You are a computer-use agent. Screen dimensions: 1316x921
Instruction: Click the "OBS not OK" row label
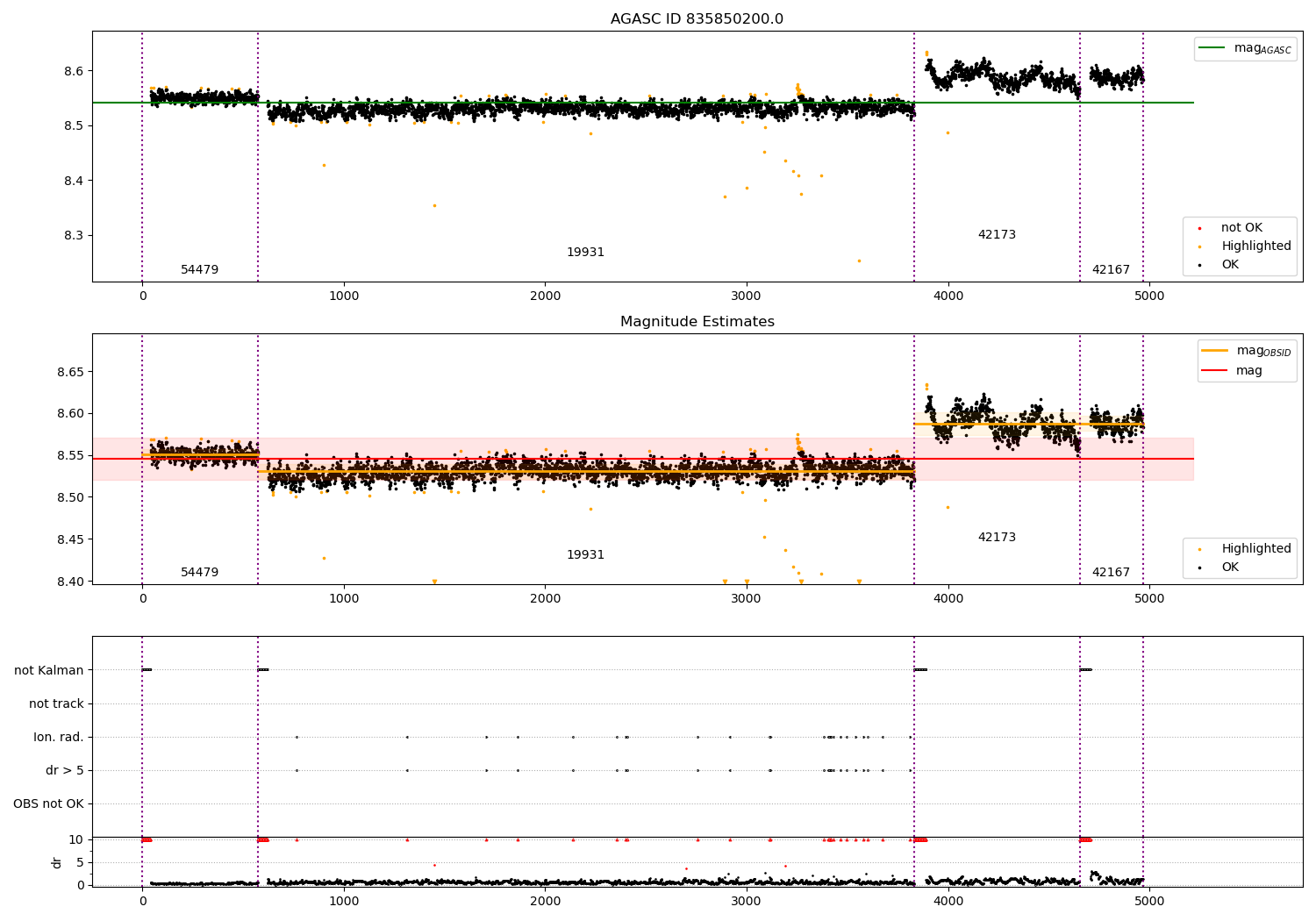[x=48, y=804]
